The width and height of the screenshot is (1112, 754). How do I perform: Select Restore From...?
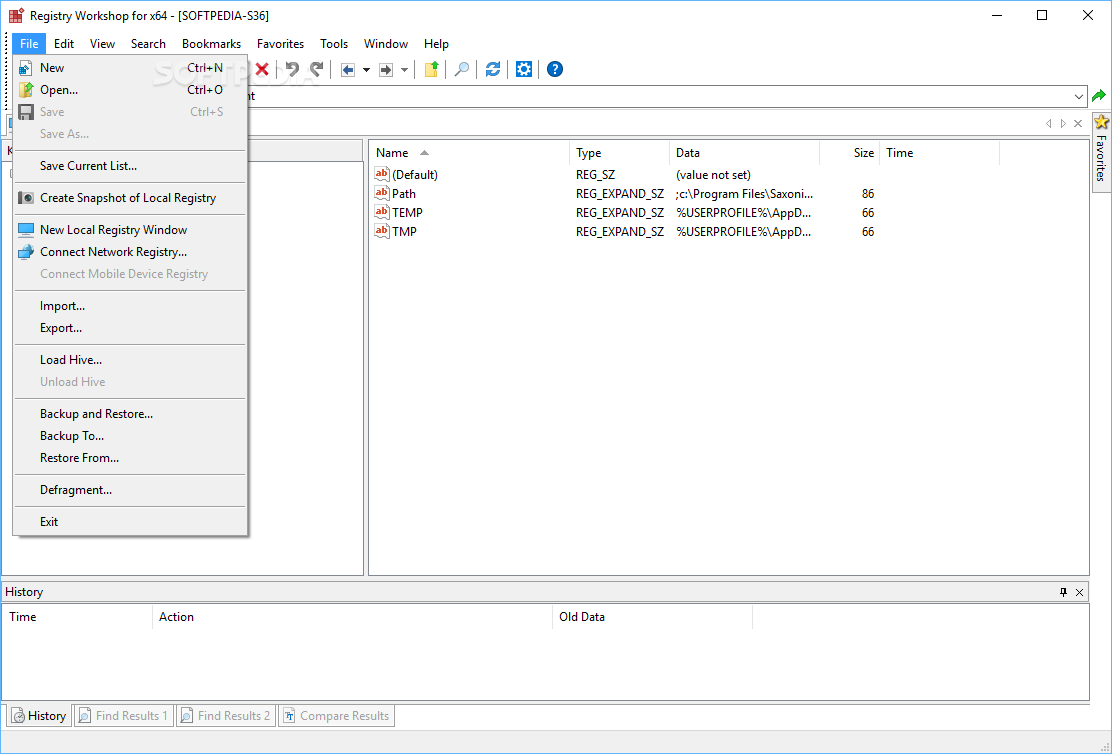coord(130,458)
